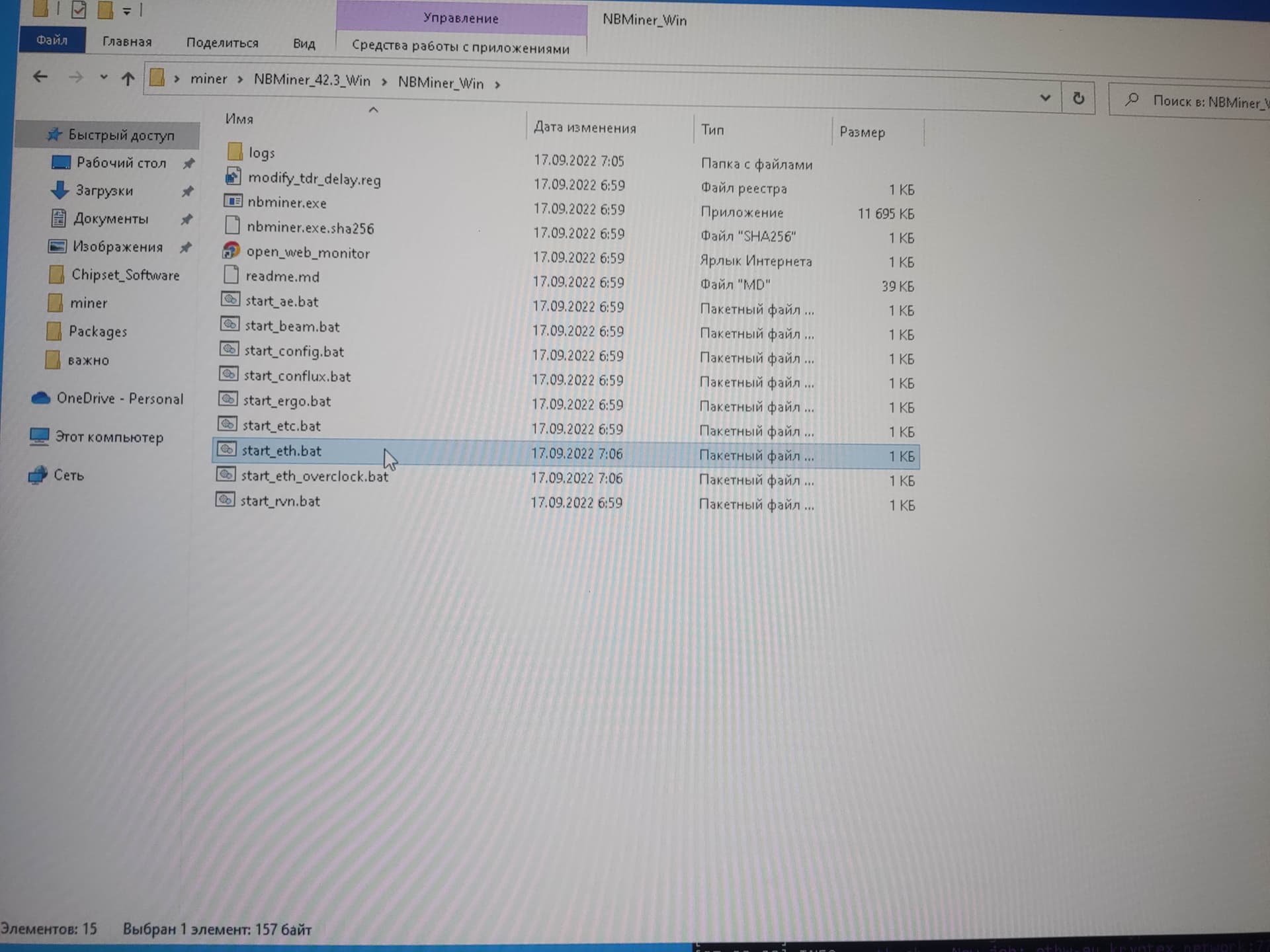Click the Ярлык Интернета type cell
Viewport: 1270px width, 952px height.
click(756, 261)
